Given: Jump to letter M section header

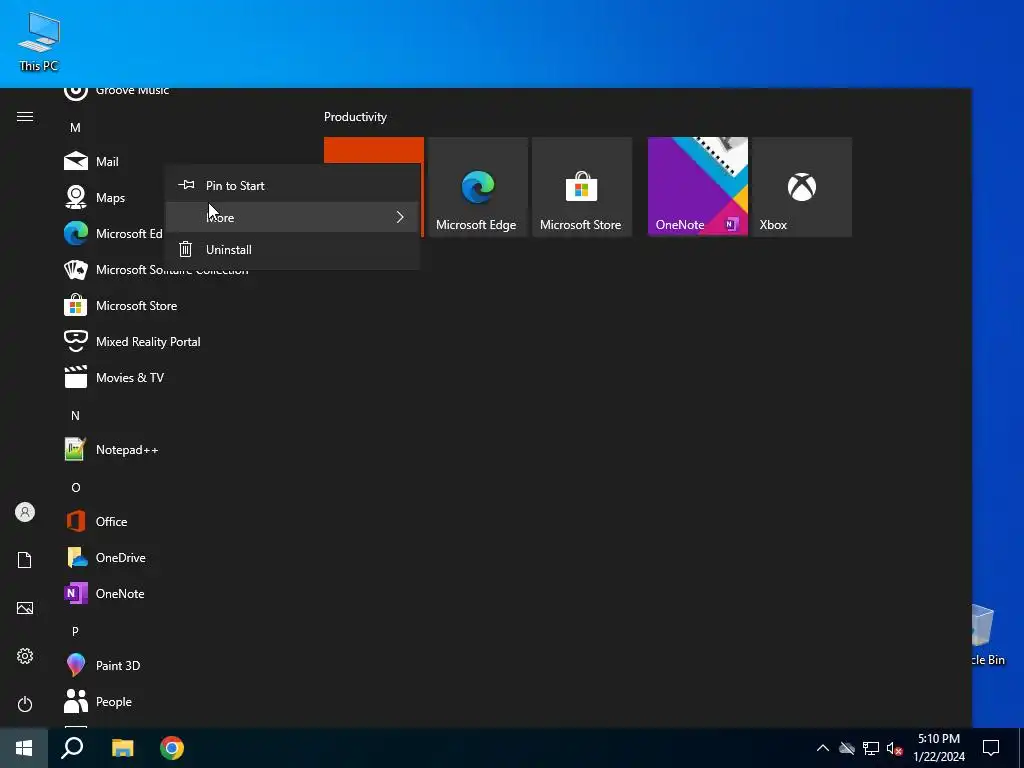Looking at the screenshot, I should pyautogui.click(x=75, y=127).
